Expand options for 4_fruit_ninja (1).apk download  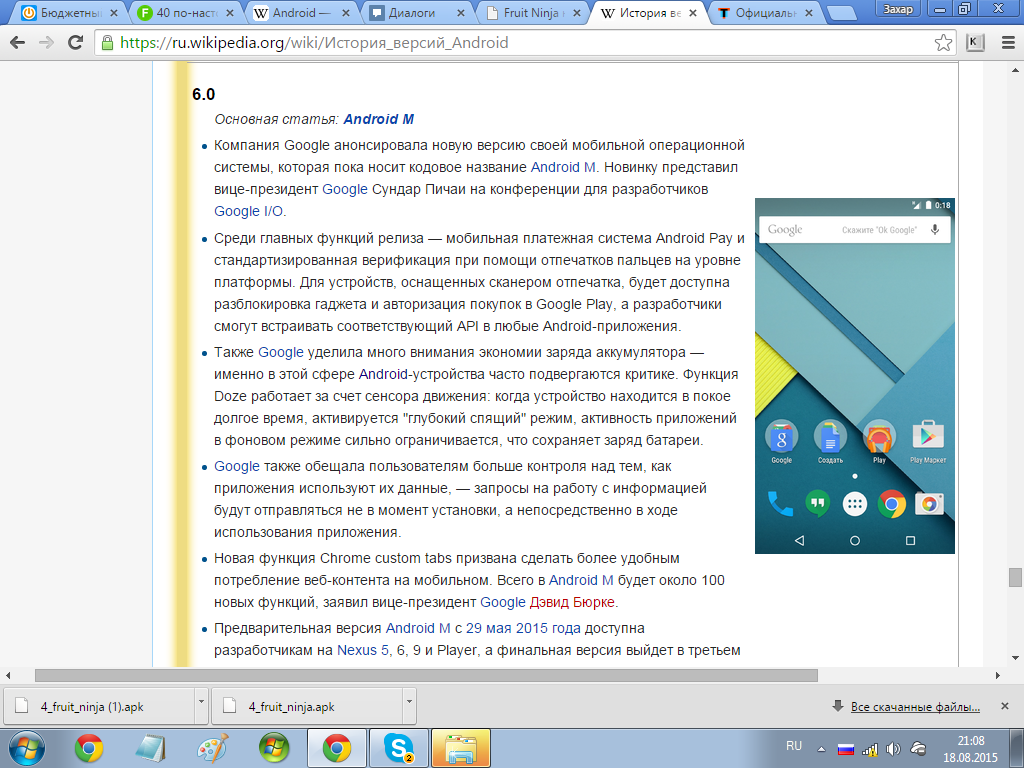(x=200, y=705)
